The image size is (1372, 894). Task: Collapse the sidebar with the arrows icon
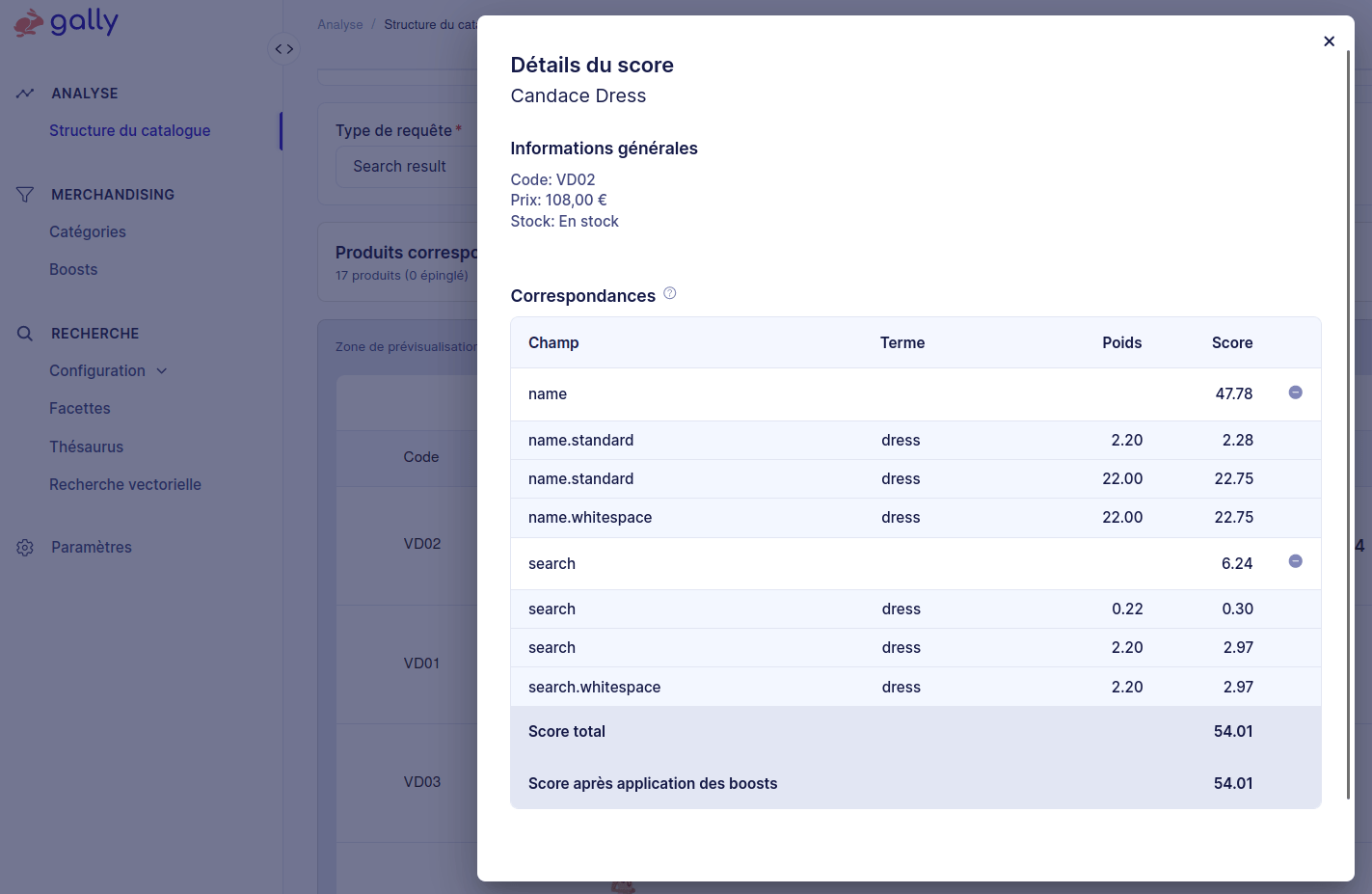click(x=283, y=49)
